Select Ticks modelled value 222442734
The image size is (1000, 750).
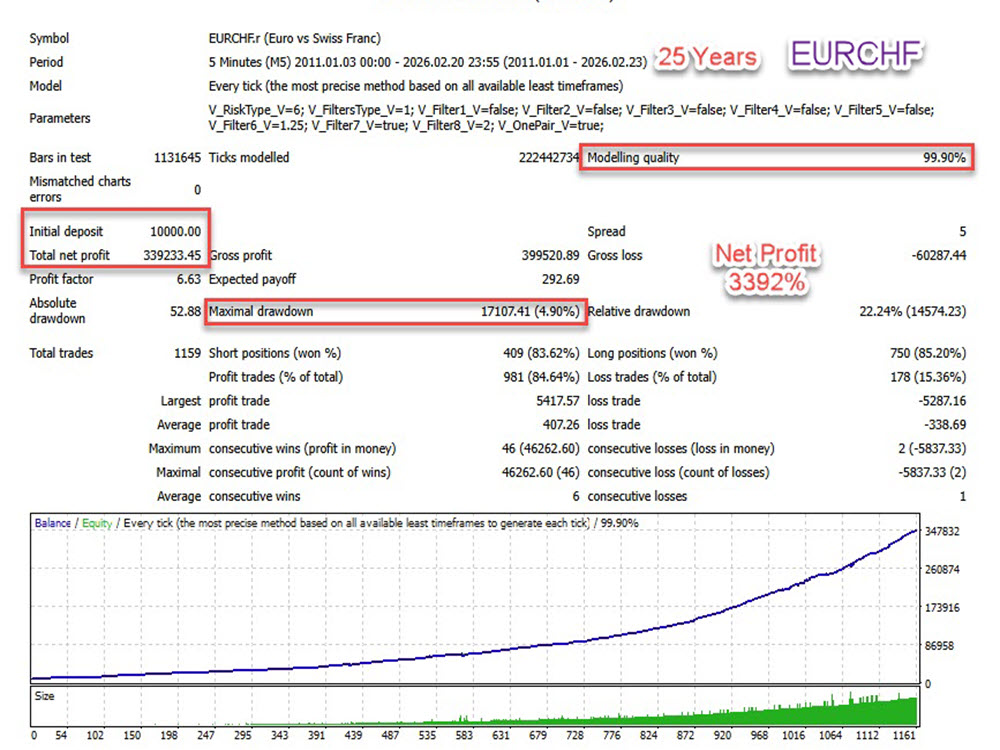point(548,158)
